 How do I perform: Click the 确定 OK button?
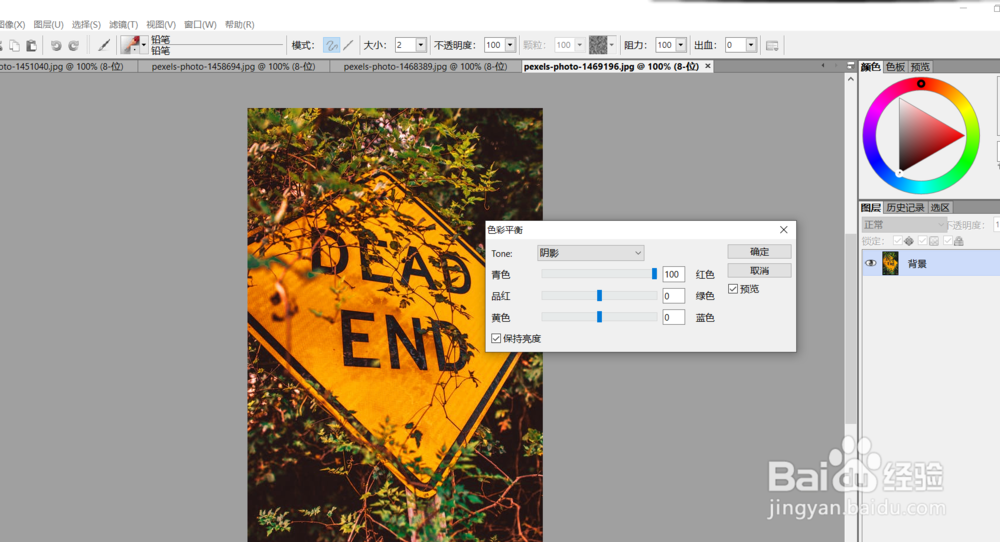tap(760, 252)
